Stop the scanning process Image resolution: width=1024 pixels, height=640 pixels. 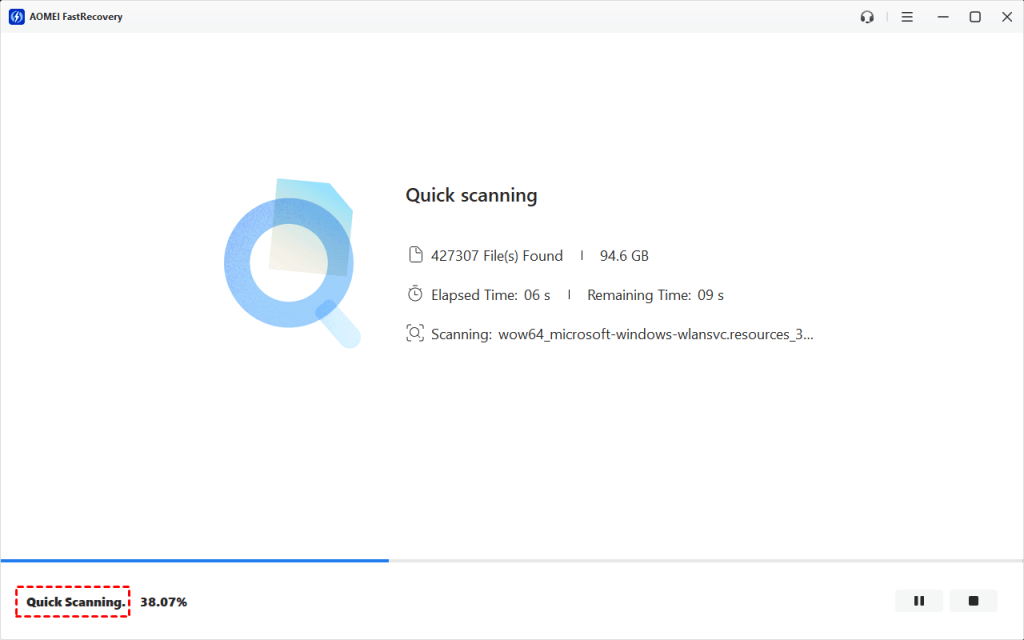tap(973, 601)
